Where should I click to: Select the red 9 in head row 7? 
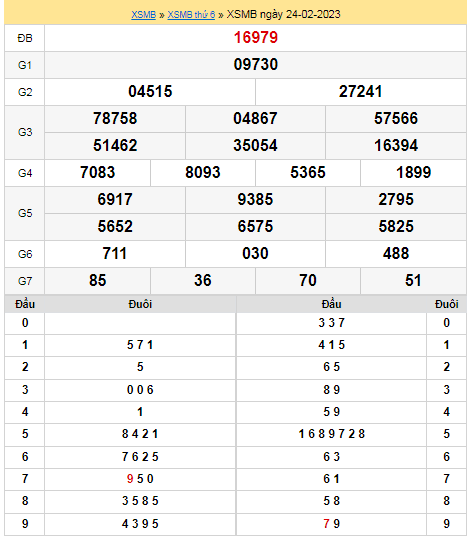pyautogui.click(x=130, y=479)
